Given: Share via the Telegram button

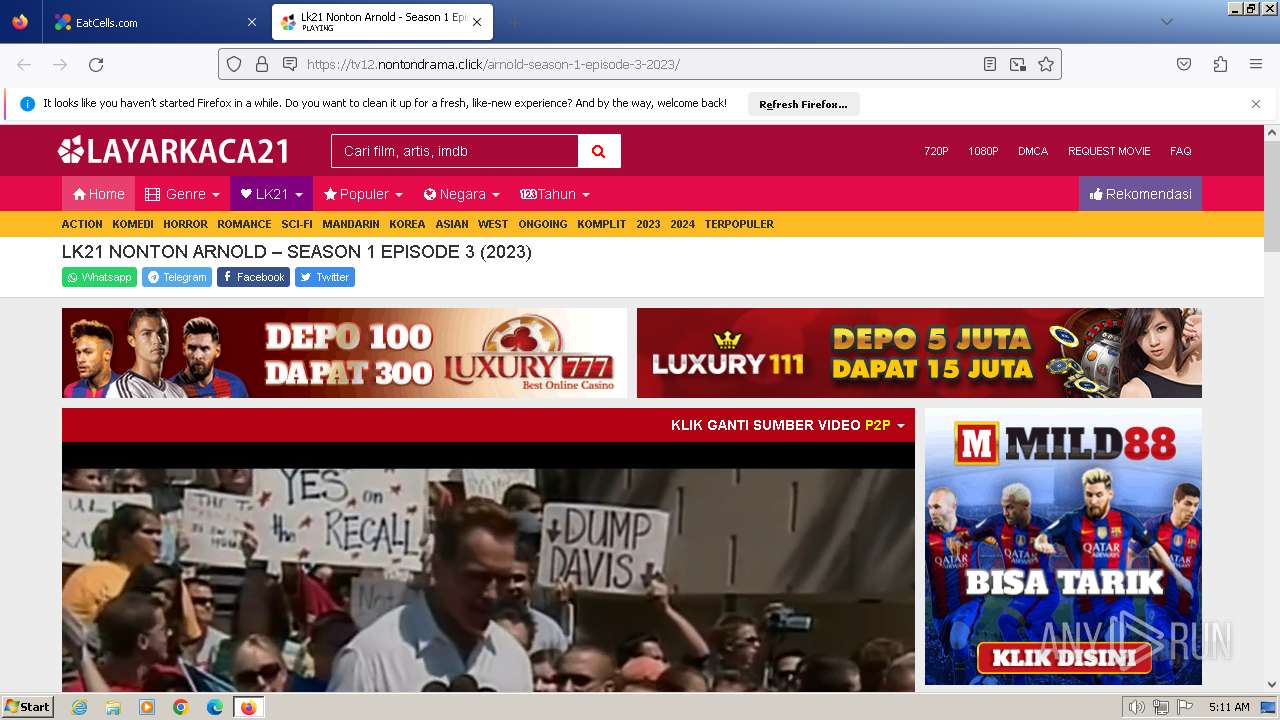Looking at the screenshot, I should [x=177, y=277].
